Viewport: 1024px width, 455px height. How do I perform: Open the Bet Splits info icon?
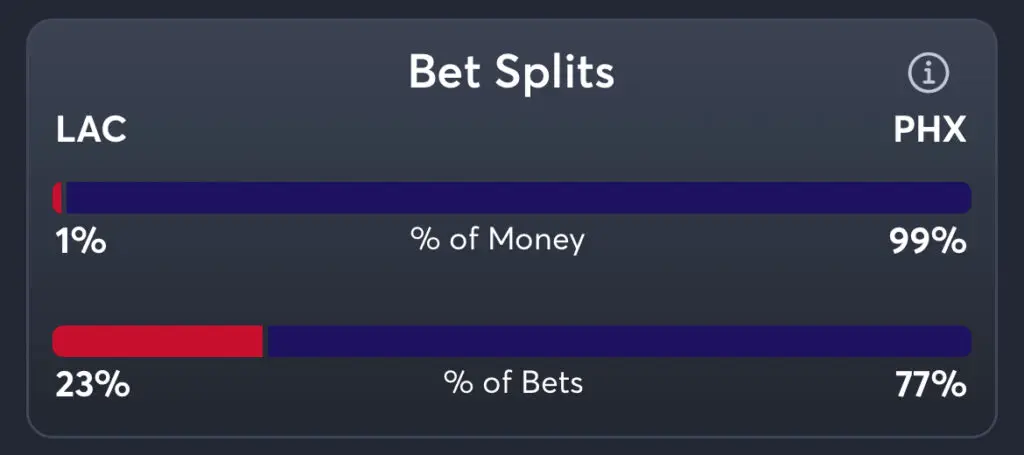[928, 73]
